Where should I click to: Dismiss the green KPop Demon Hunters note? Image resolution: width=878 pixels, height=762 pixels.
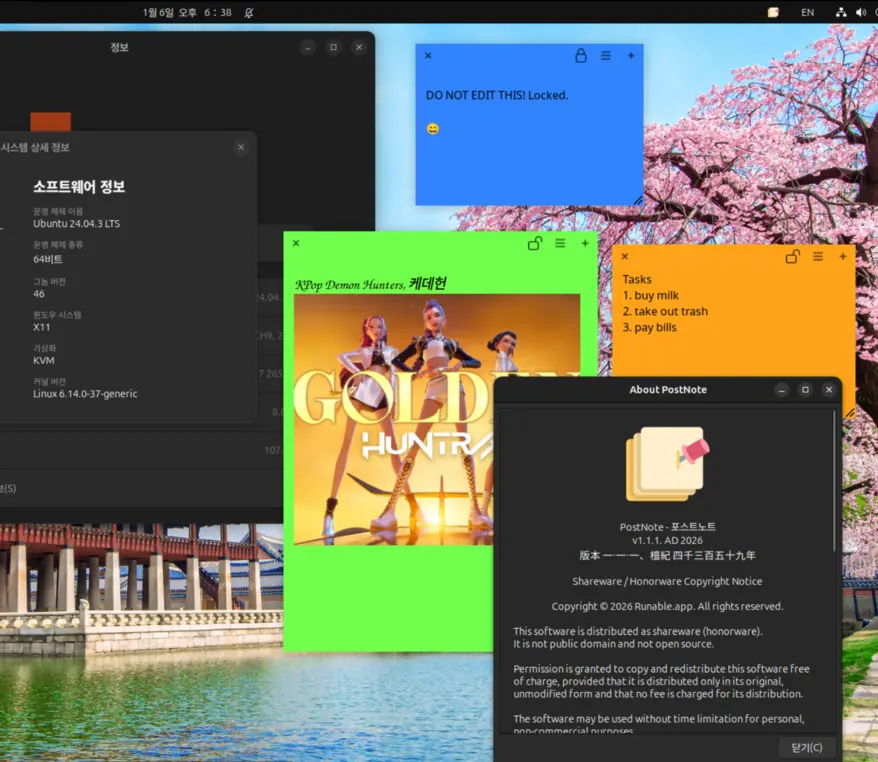pos(296,243)
